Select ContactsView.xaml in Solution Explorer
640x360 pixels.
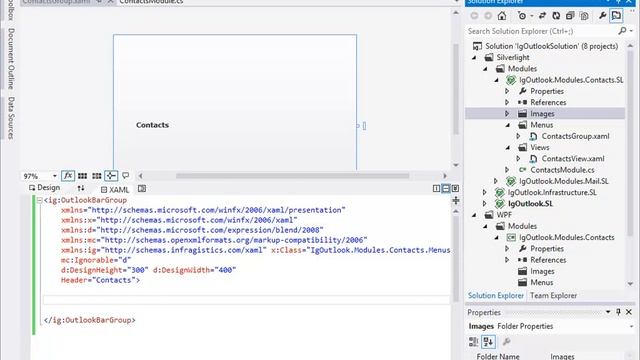coord(573,159)
